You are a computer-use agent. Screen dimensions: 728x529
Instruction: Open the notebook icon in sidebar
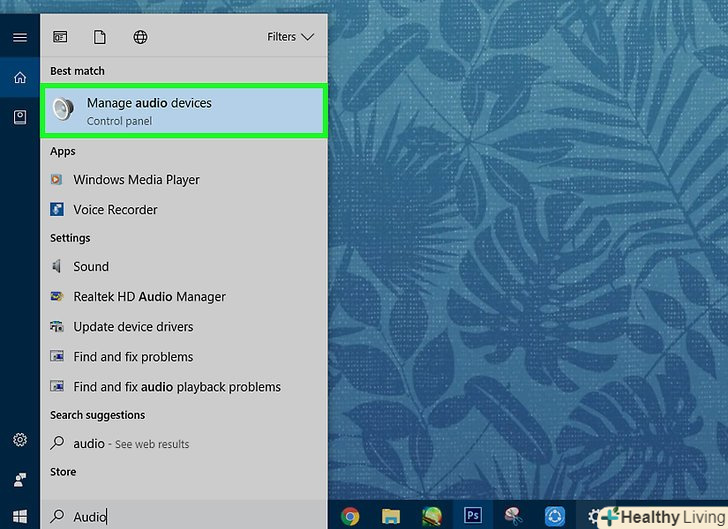click(x=20, y=117)
